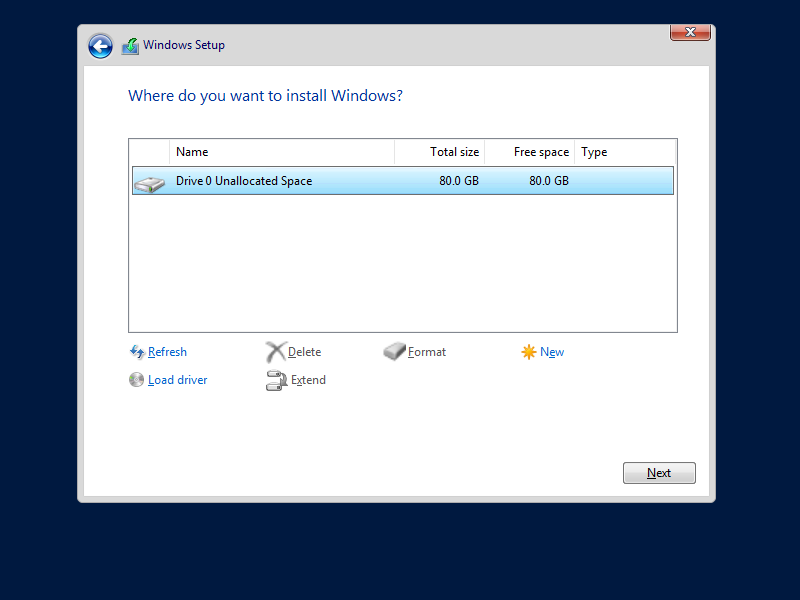The height and width of the screenshot is (600, 800).
Task: Click the Extend partition icon
Action: coord(277,380)
